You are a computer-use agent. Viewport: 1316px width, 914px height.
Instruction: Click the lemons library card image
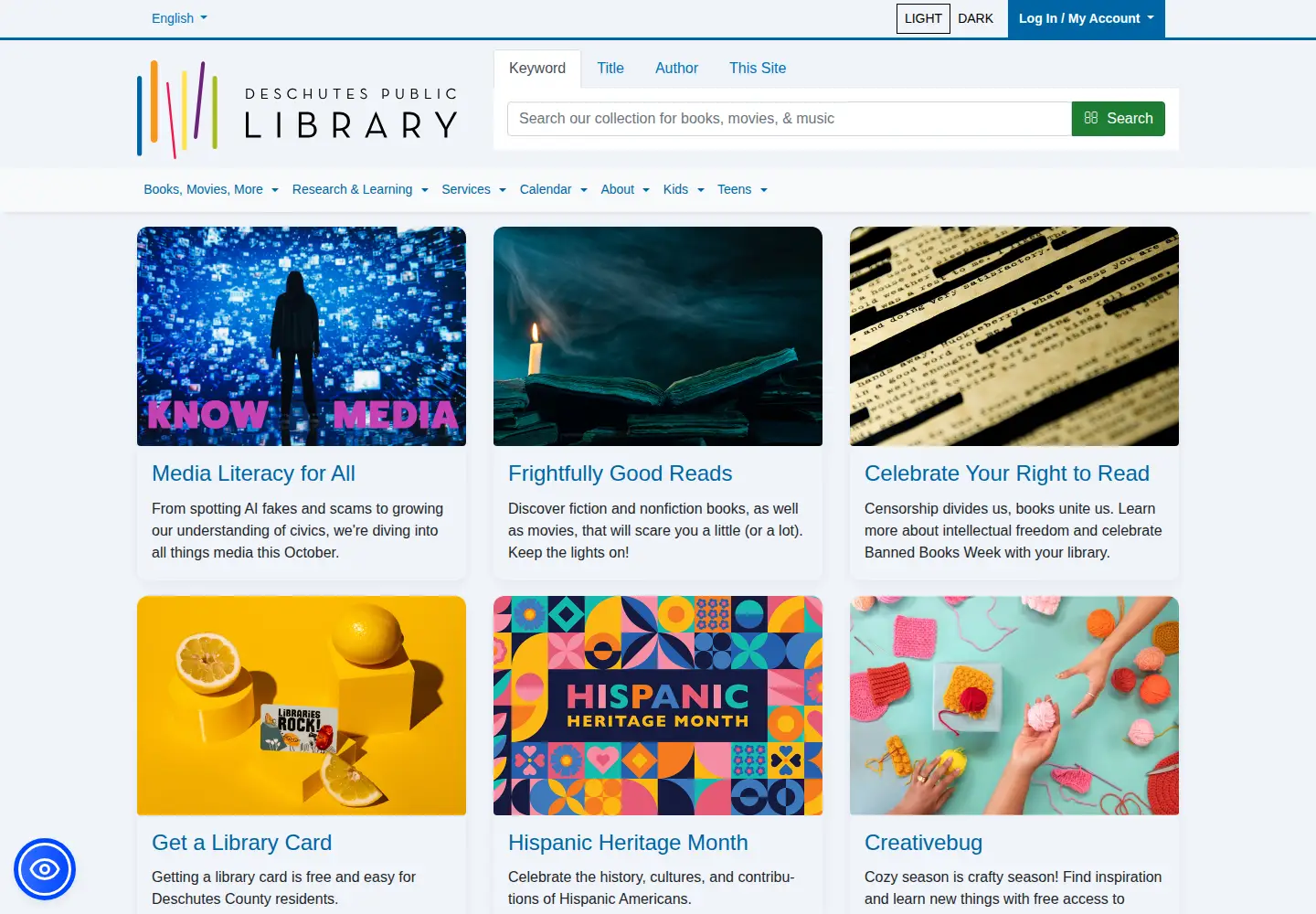[x=302, y=706]
